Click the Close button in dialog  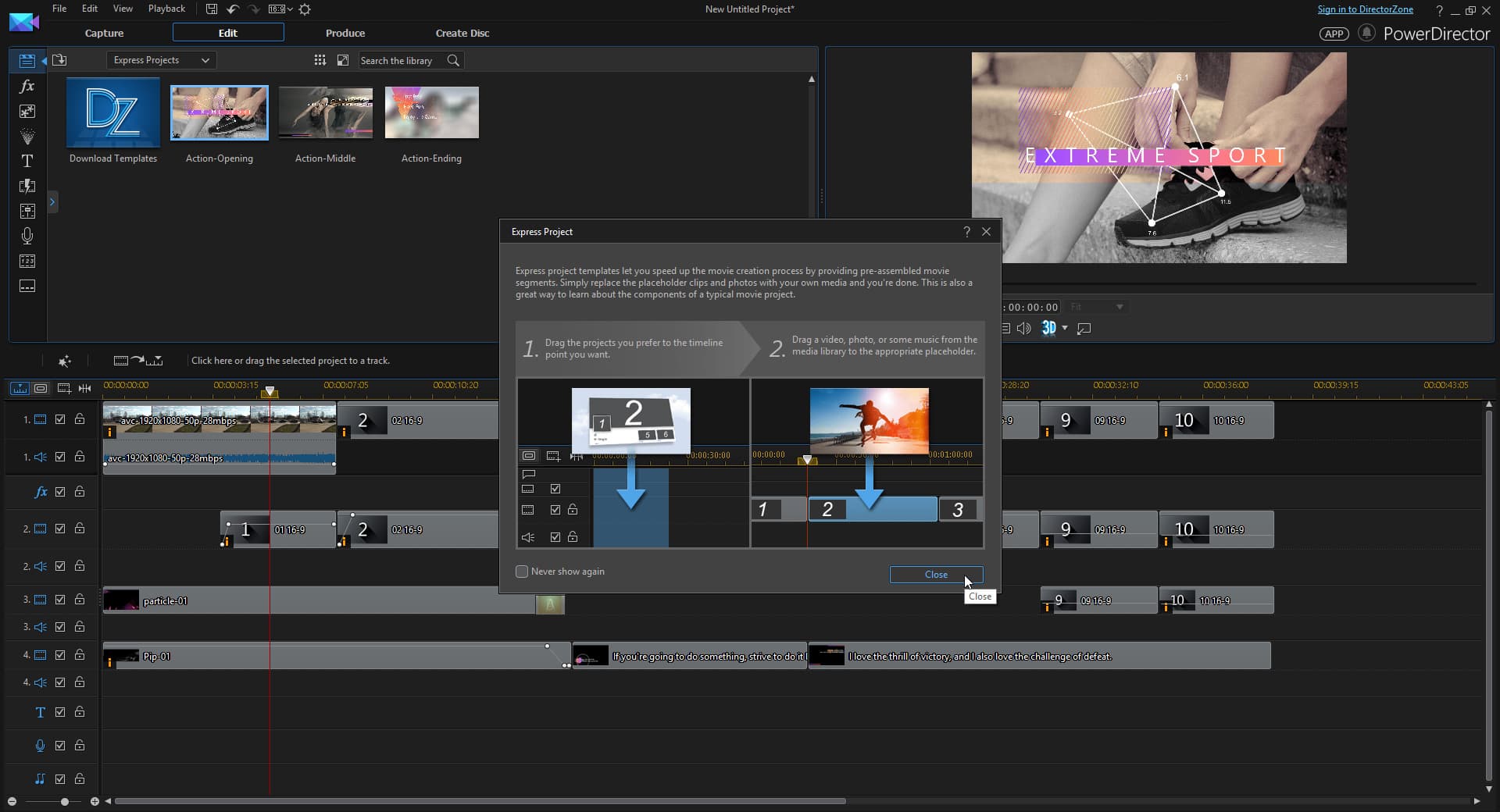936,575
